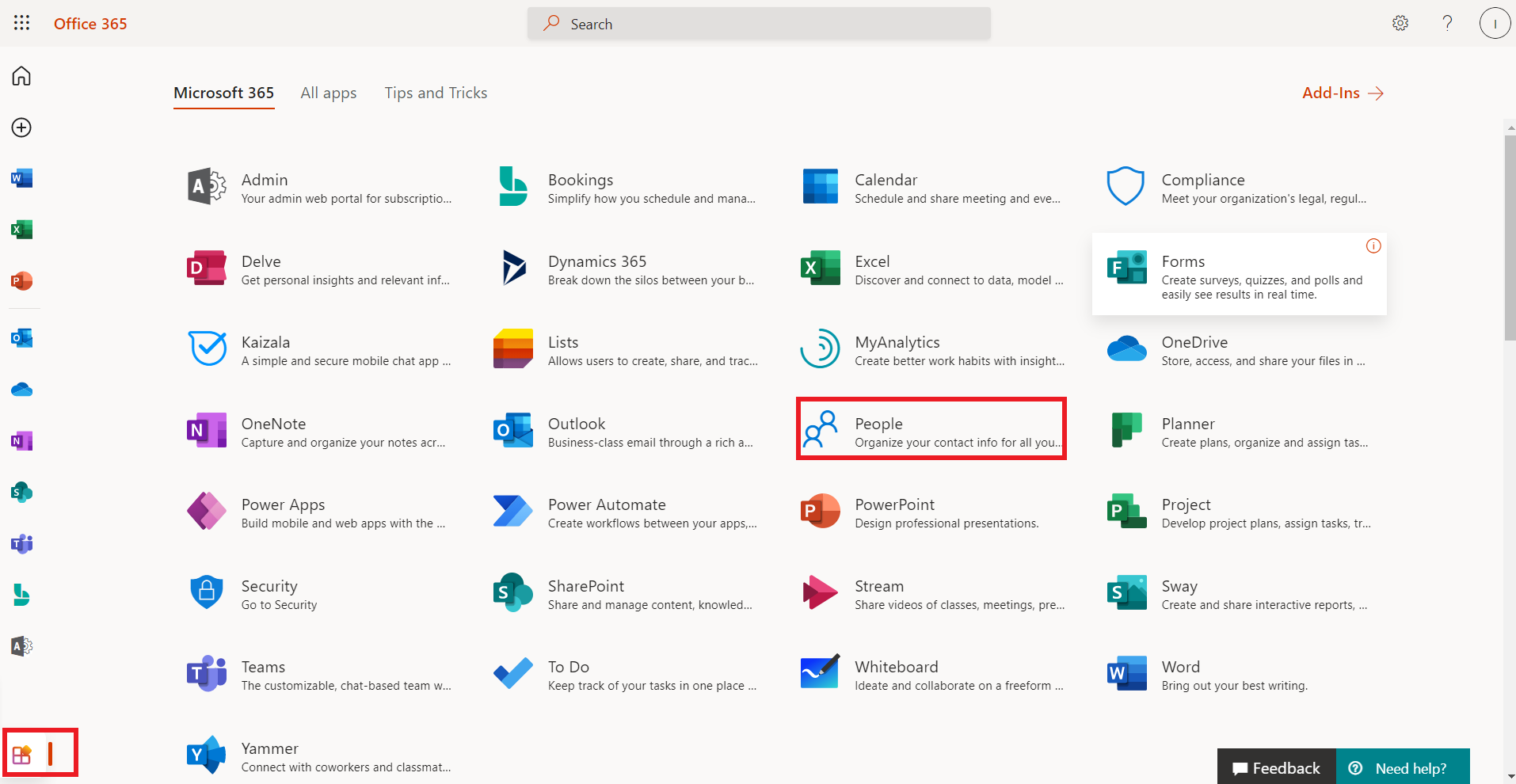The width and height of the screenshot is (1516, 784).
Task: Open the Add-Ins link
Action: coord(1343,93)
